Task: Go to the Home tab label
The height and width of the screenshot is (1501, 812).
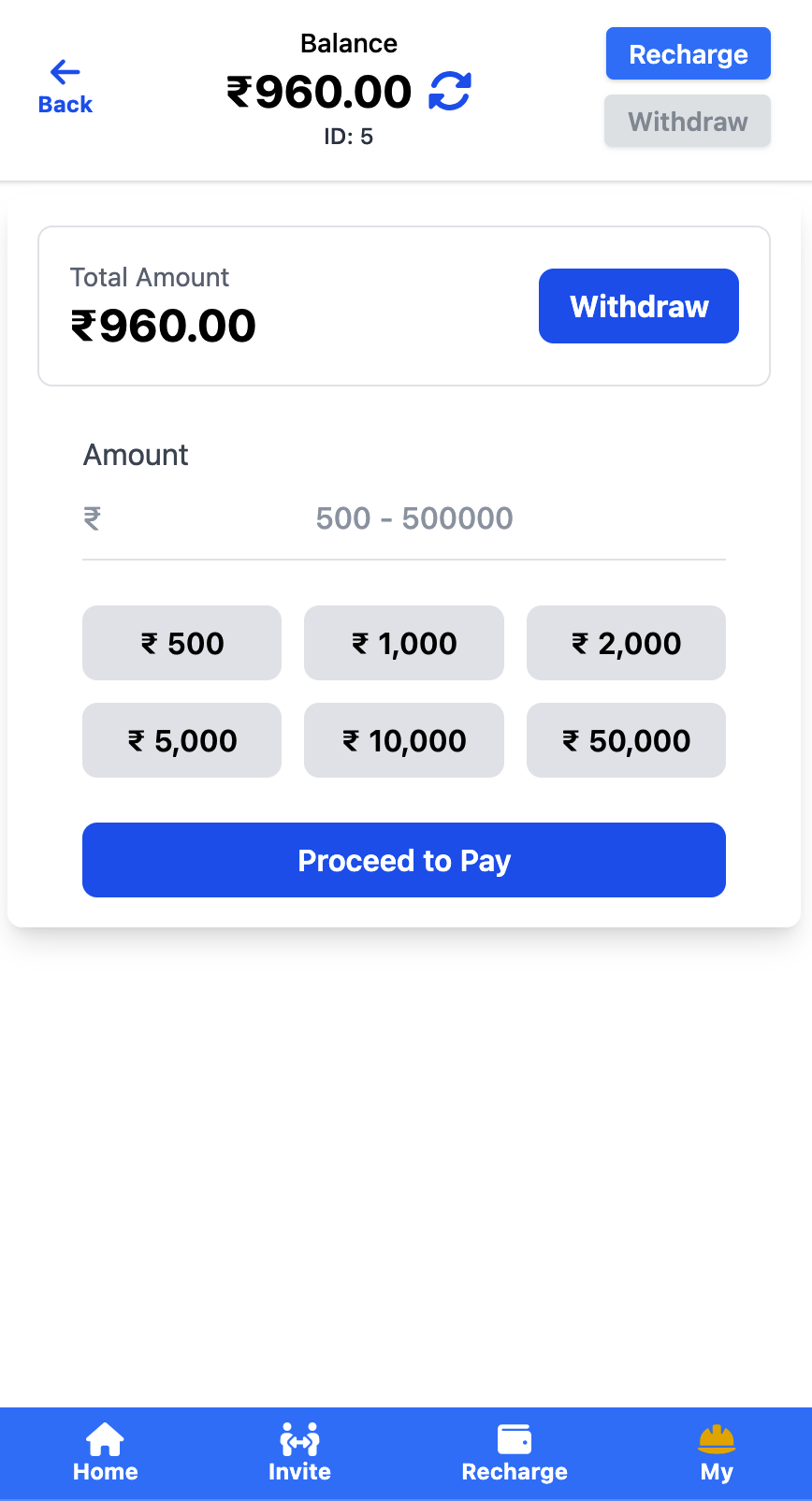Action: [106, 1472]
